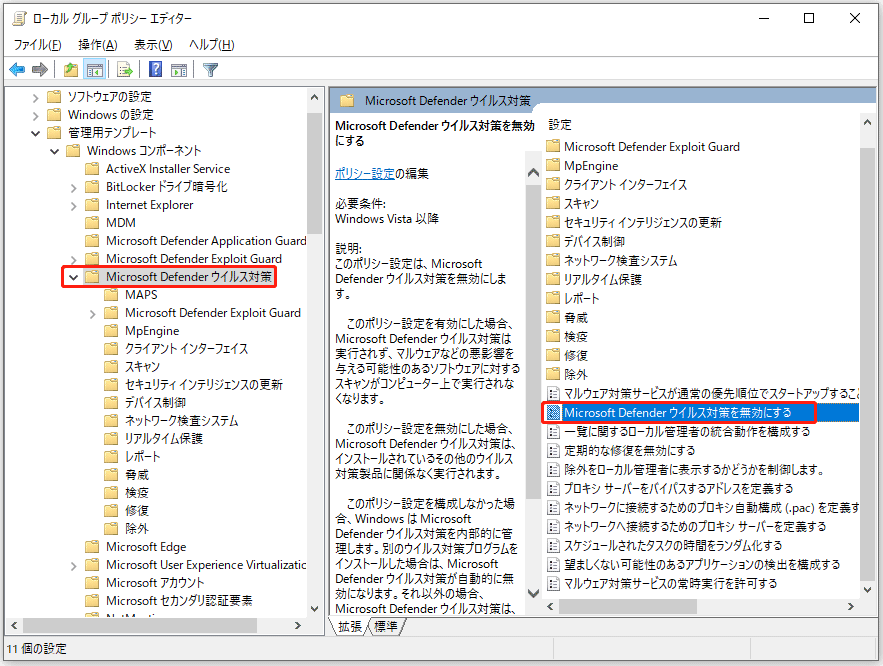
Task: Open the 操作(A) menu
Action: [x=97, y=45]
